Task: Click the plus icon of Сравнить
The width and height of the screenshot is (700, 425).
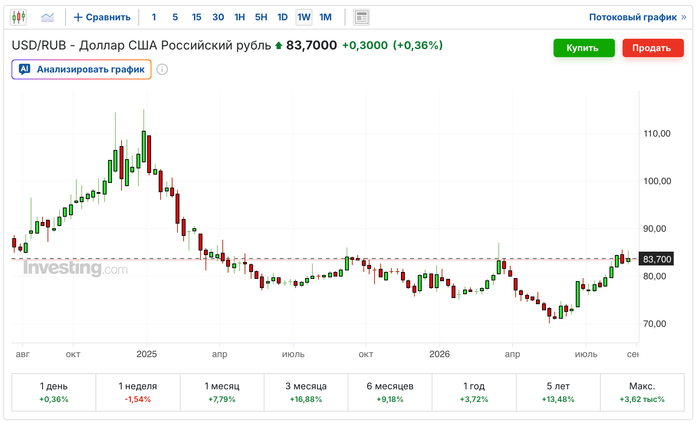Action: click(78, 17)
